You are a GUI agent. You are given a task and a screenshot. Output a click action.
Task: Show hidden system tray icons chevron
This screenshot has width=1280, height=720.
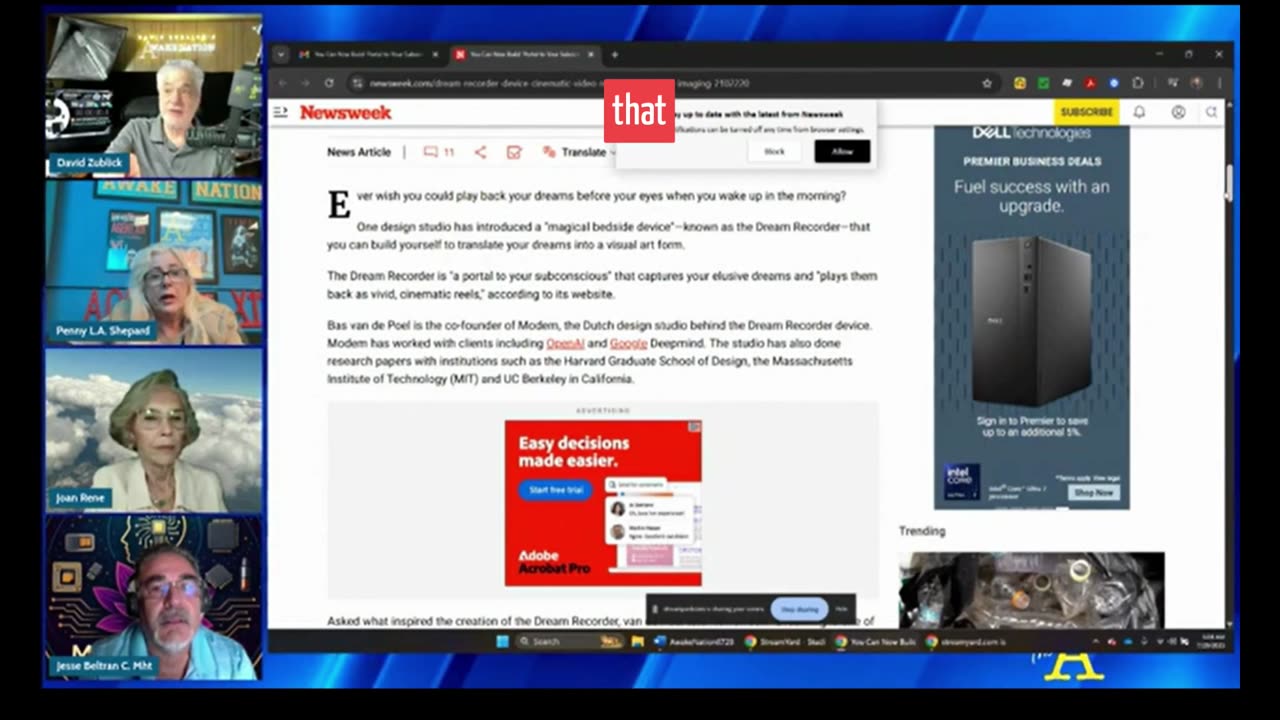pos(1097,642)
